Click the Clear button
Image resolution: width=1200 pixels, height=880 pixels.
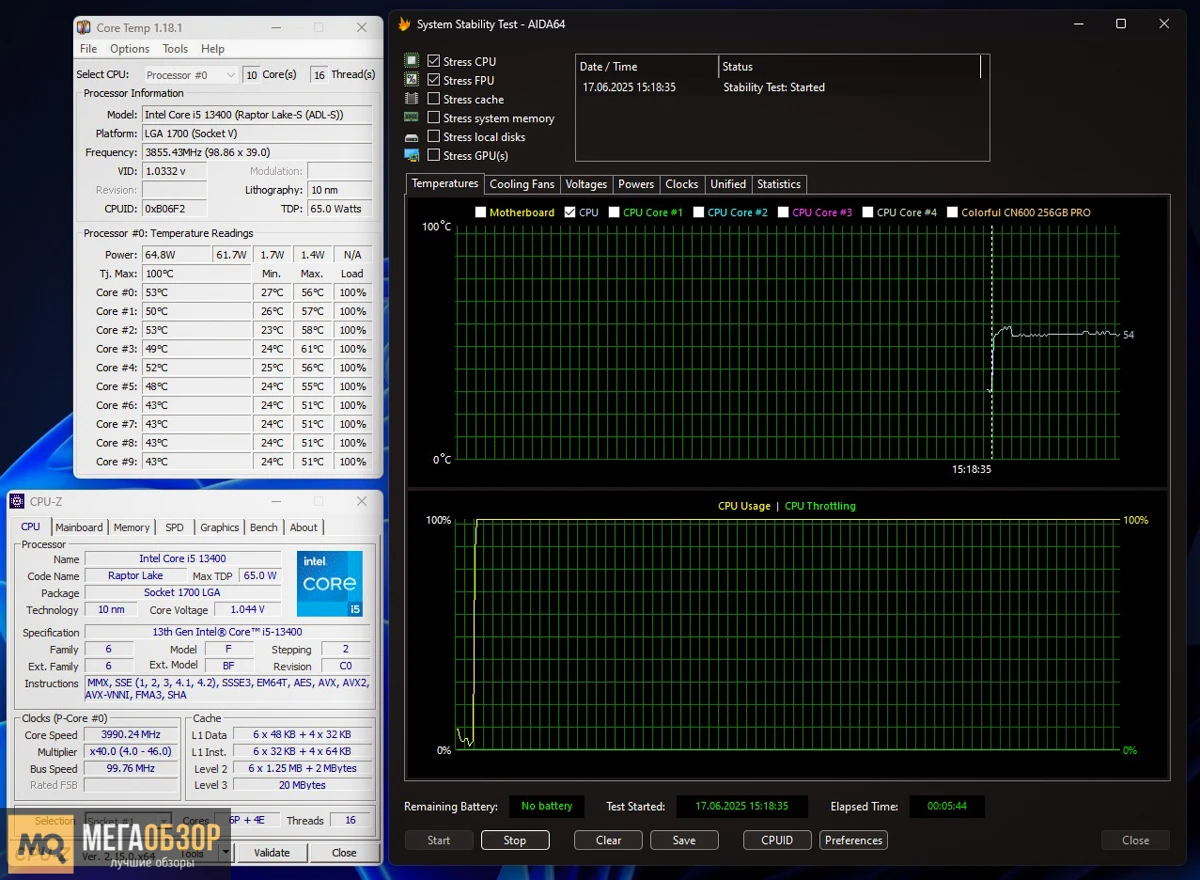pos(609,840)
